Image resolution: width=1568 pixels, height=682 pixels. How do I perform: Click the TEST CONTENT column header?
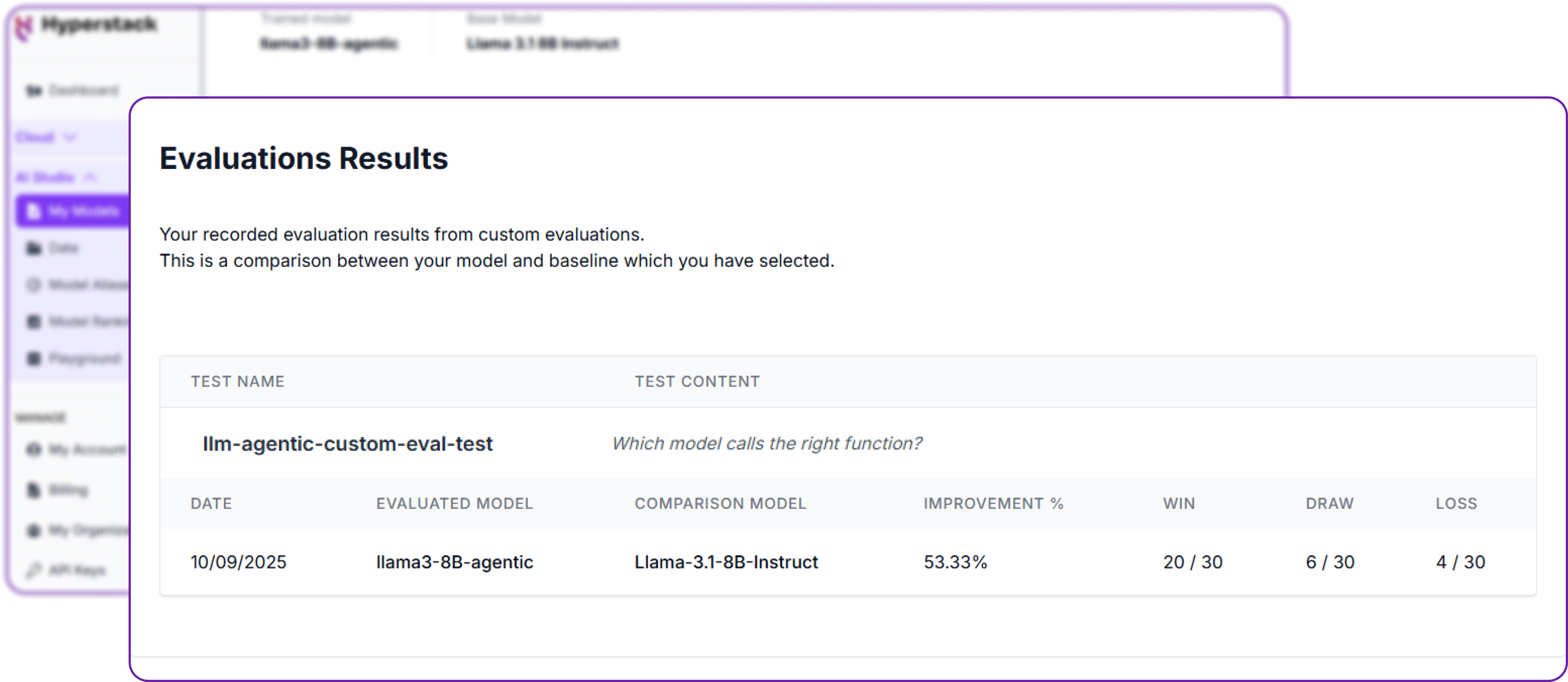(x=697, y=382)
